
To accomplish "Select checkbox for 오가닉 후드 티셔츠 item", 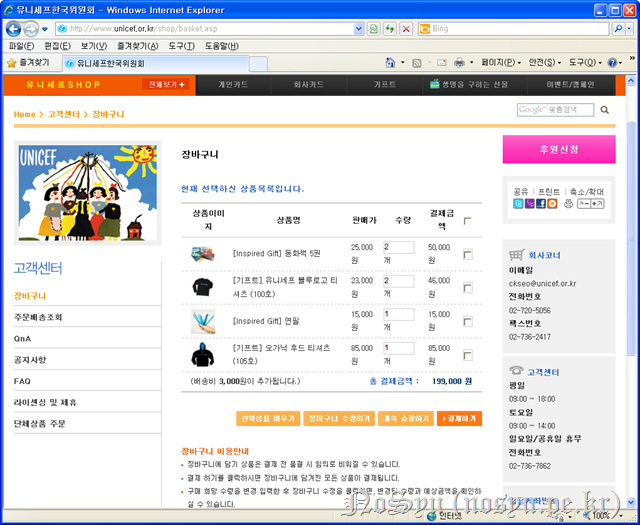I will pos(468,354).
